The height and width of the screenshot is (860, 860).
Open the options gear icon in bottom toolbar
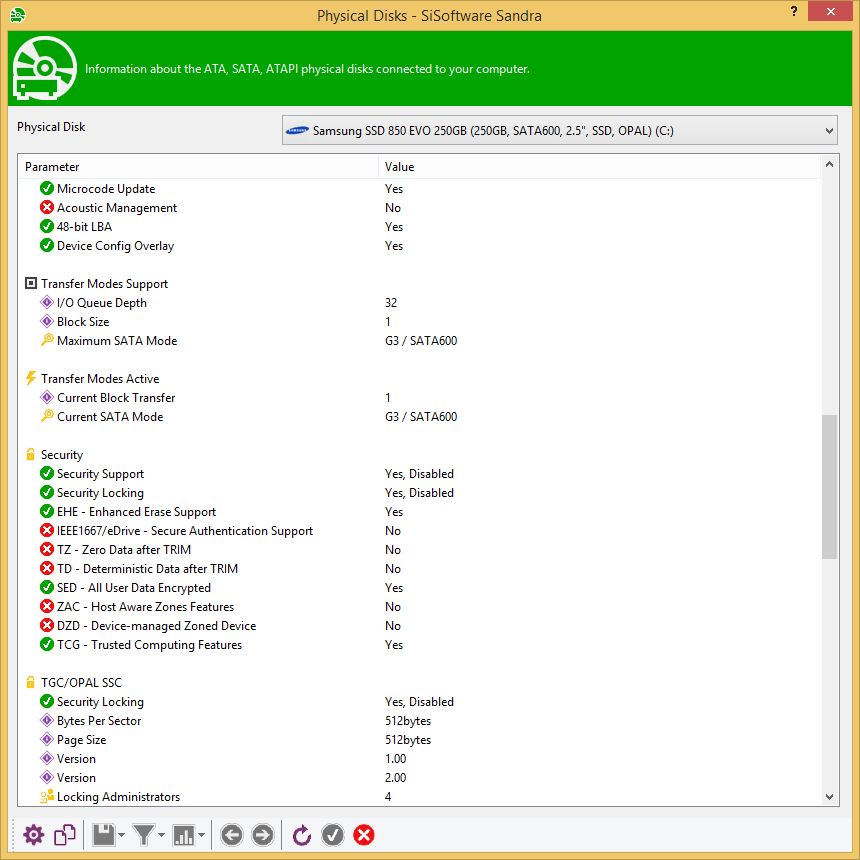coord(33,835)
